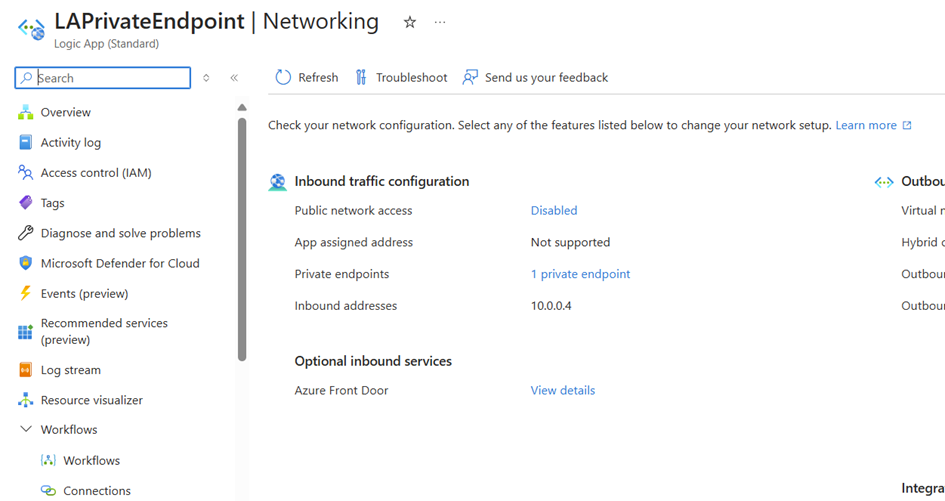
Task: Favorite this resource with the star icon
Action: pos(410,23)
